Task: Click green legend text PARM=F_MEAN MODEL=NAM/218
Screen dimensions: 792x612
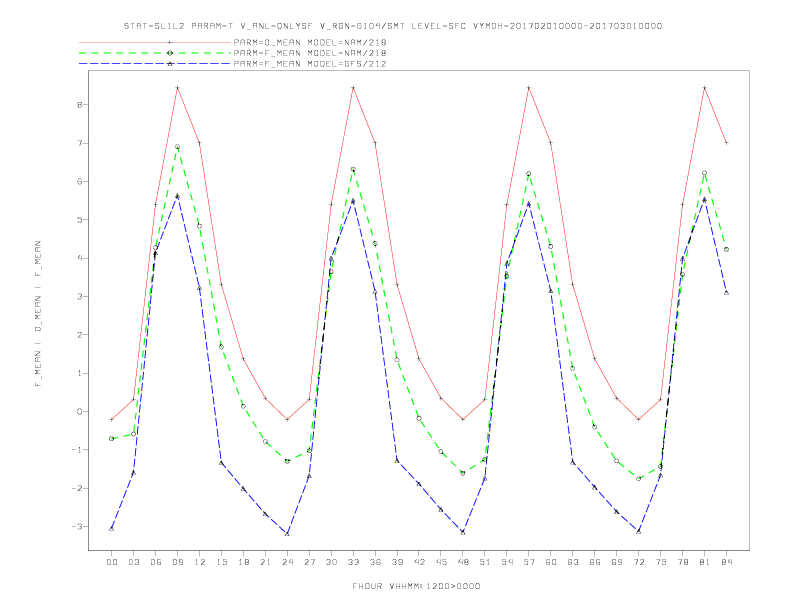Action: click(310, 53)
